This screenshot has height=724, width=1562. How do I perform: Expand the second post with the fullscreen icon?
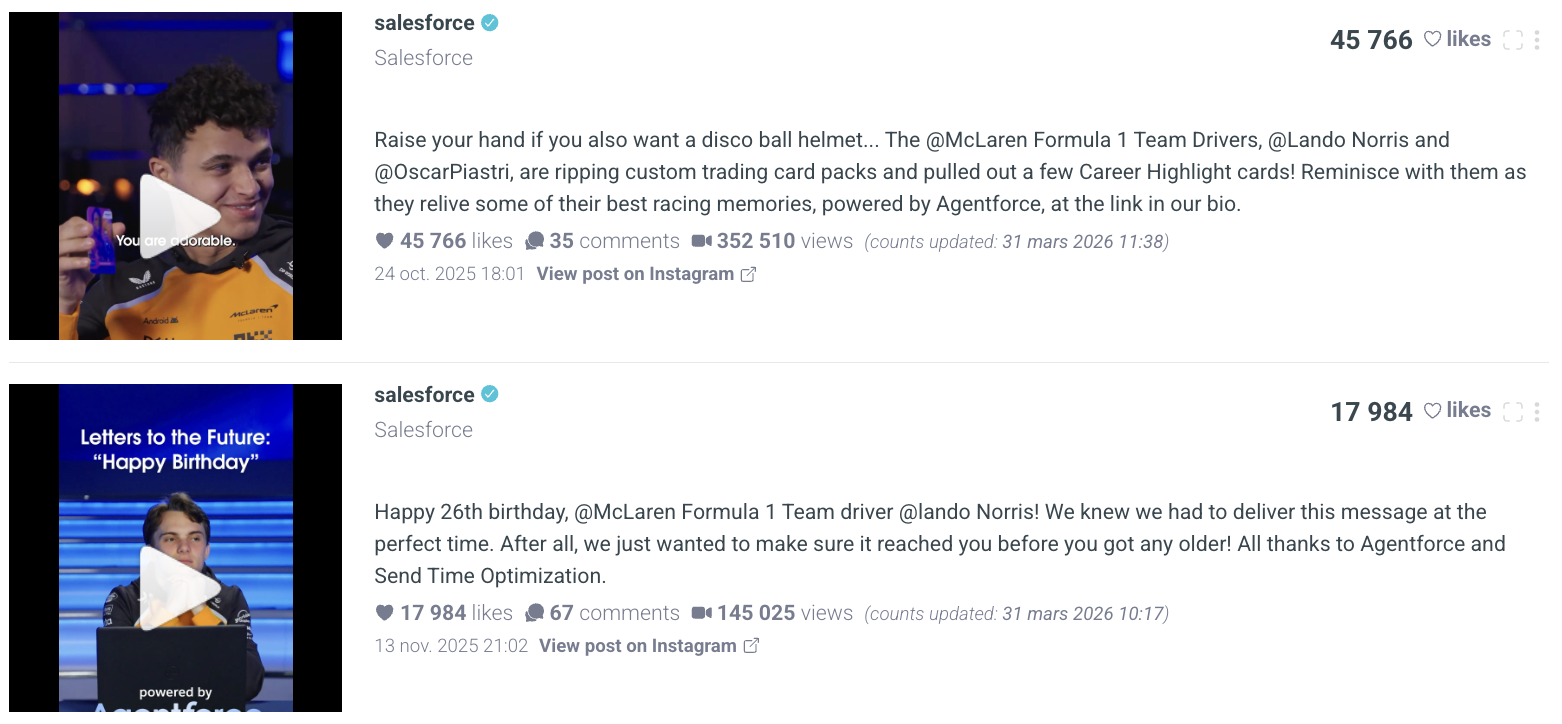coord(1513,411)
